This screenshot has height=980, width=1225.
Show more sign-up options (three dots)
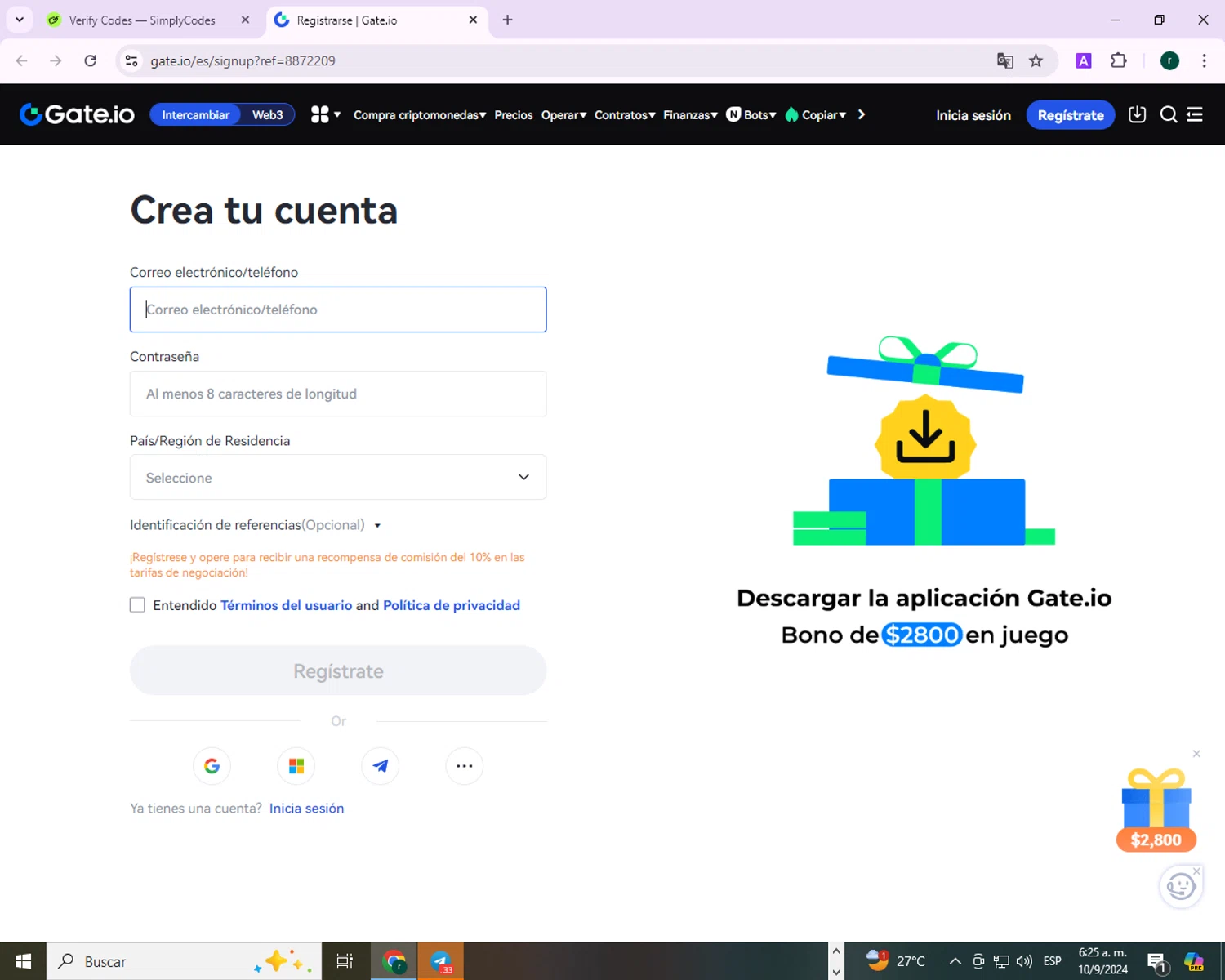click(465, 766)
